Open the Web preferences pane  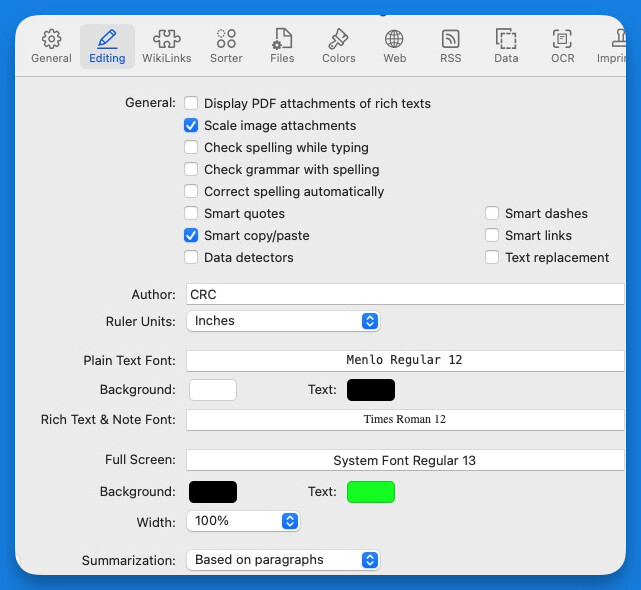pos(394,46)
